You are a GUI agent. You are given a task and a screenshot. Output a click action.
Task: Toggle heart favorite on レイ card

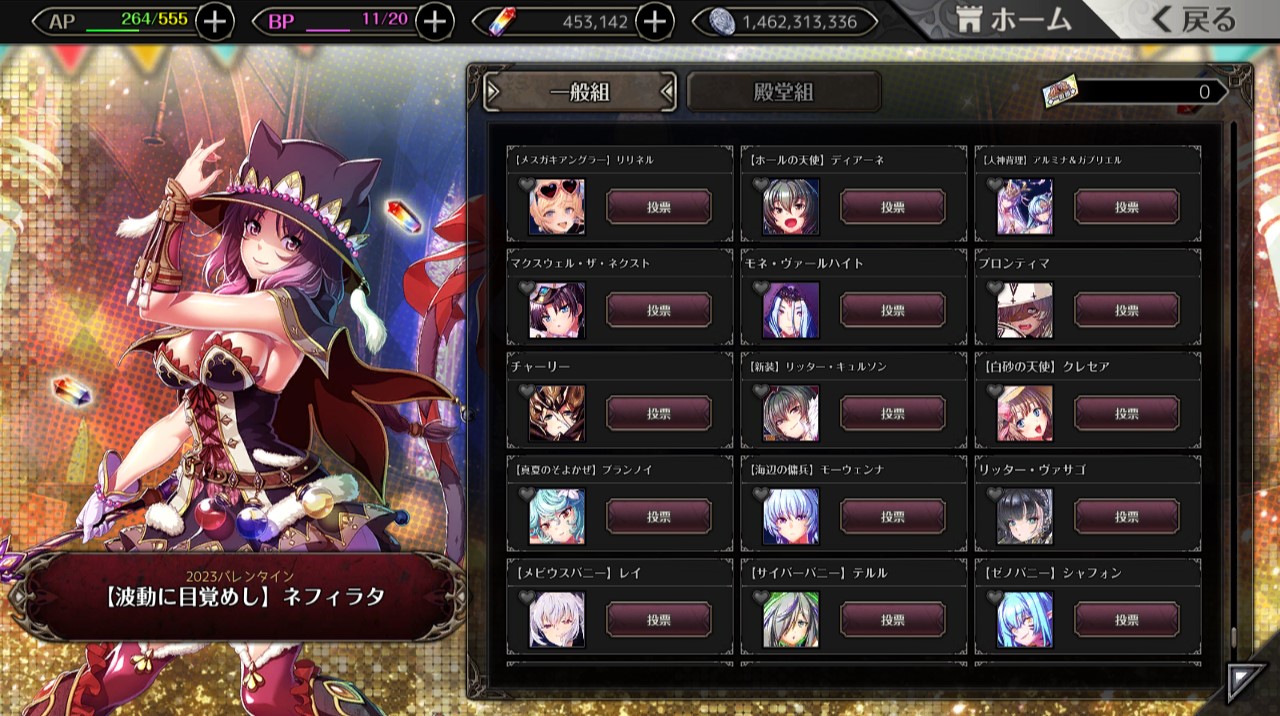(526, 597)
